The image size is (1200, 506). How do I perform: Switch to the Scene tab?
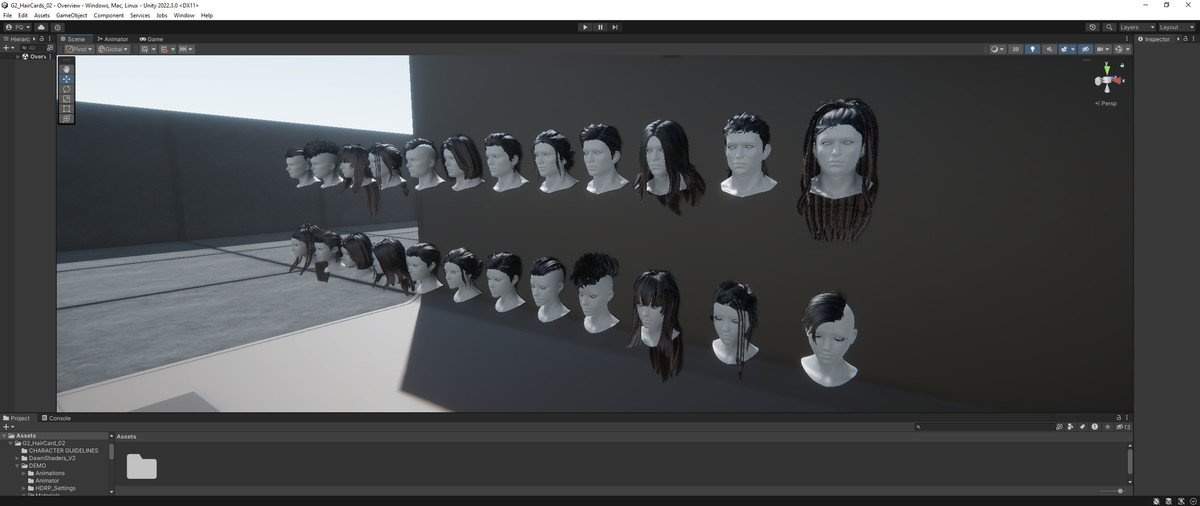pyautogui.click(x=74, y=38)
